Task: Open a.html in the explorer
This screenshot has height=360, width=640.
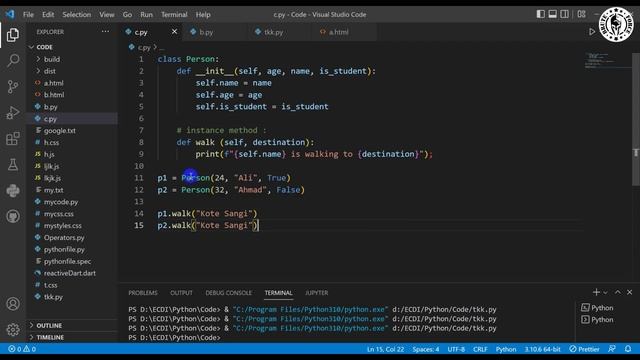Action: [73, 83]
